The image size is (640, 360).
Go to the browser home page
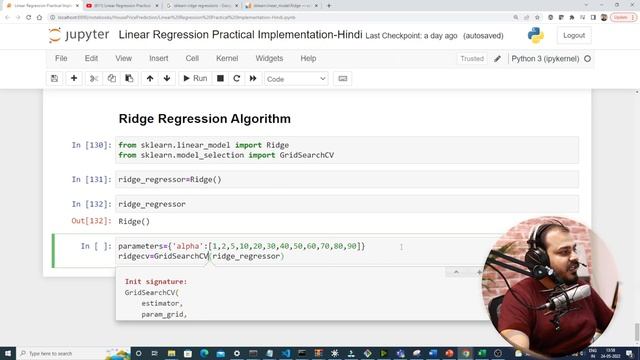click(x=39, y=18)
